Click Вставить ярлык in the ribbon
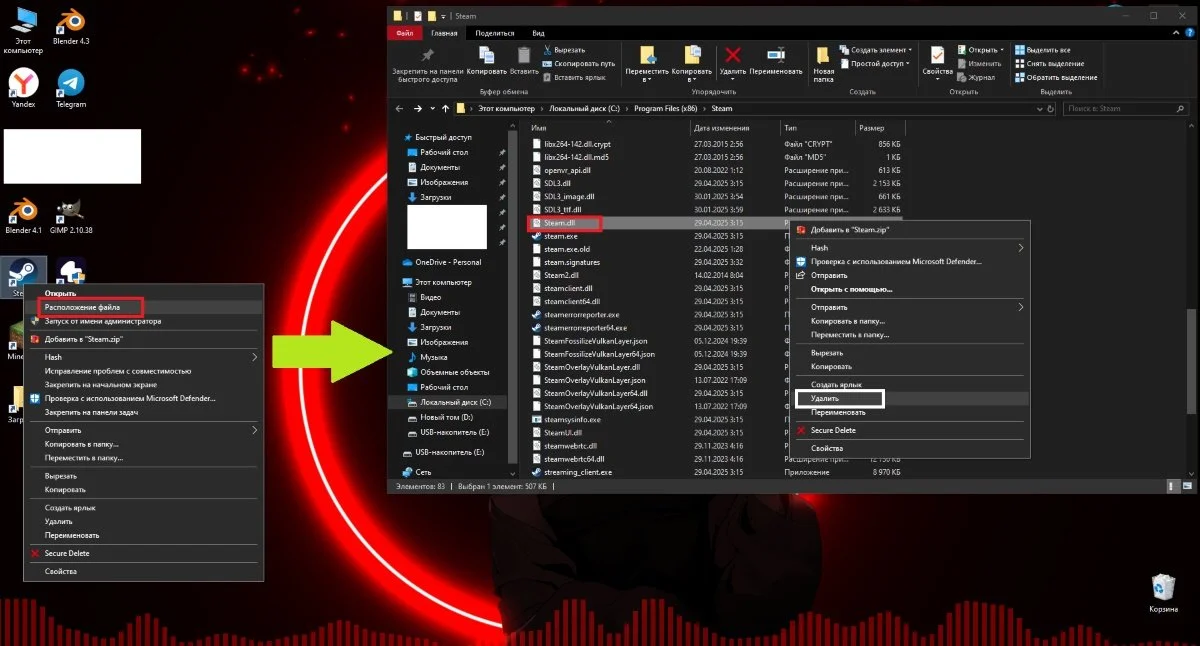The height and width of the screenshot is (646, 1200). pos(574,77)
